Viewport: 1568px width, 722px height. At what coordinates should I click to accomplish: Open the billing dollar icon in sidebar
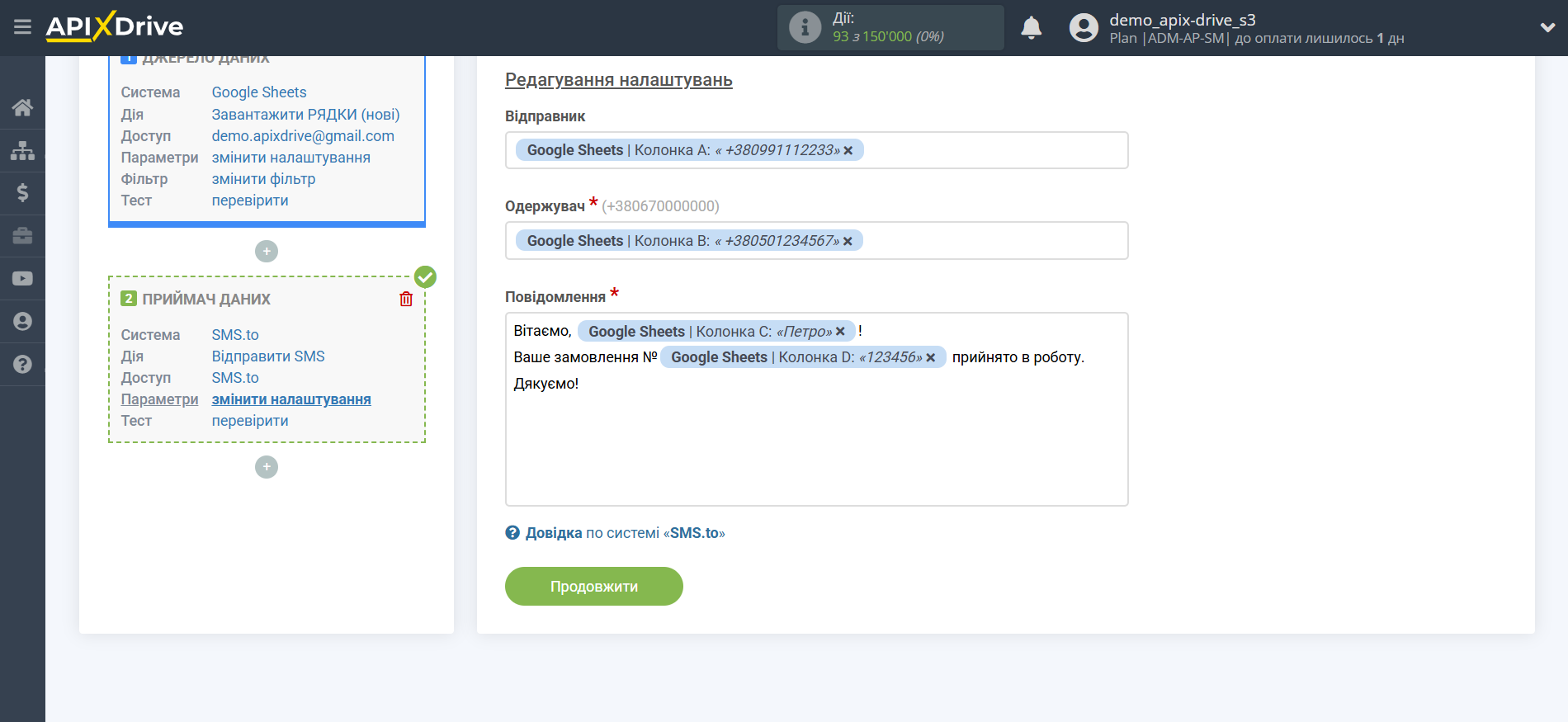[x=22, y=193]
